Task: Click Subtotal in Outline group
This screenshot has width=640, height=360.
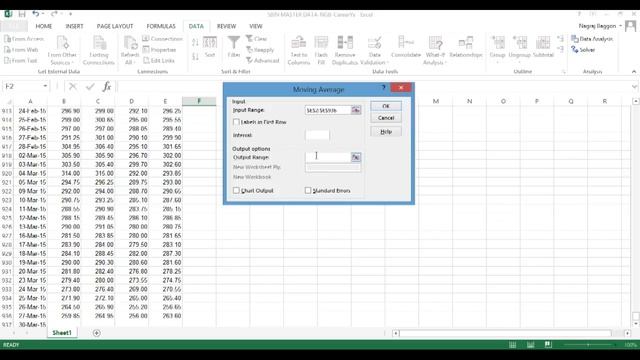Action: (x=543, y=47)
